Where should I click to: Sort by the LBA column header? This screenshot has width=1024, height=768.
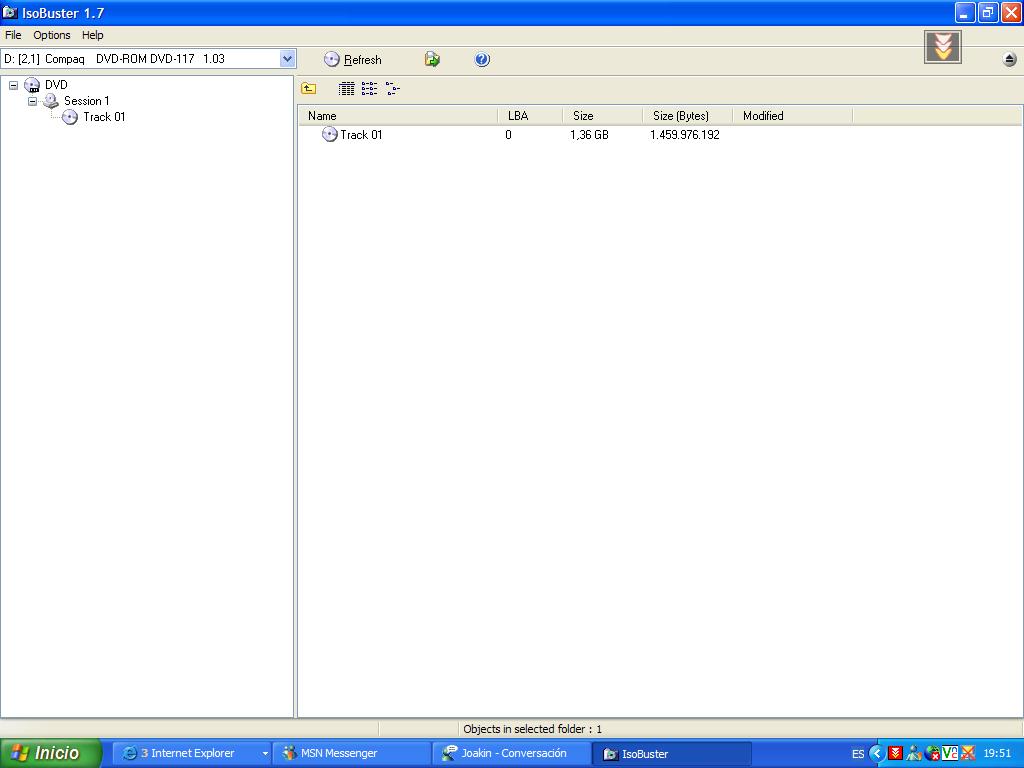(x=530, y=116)
